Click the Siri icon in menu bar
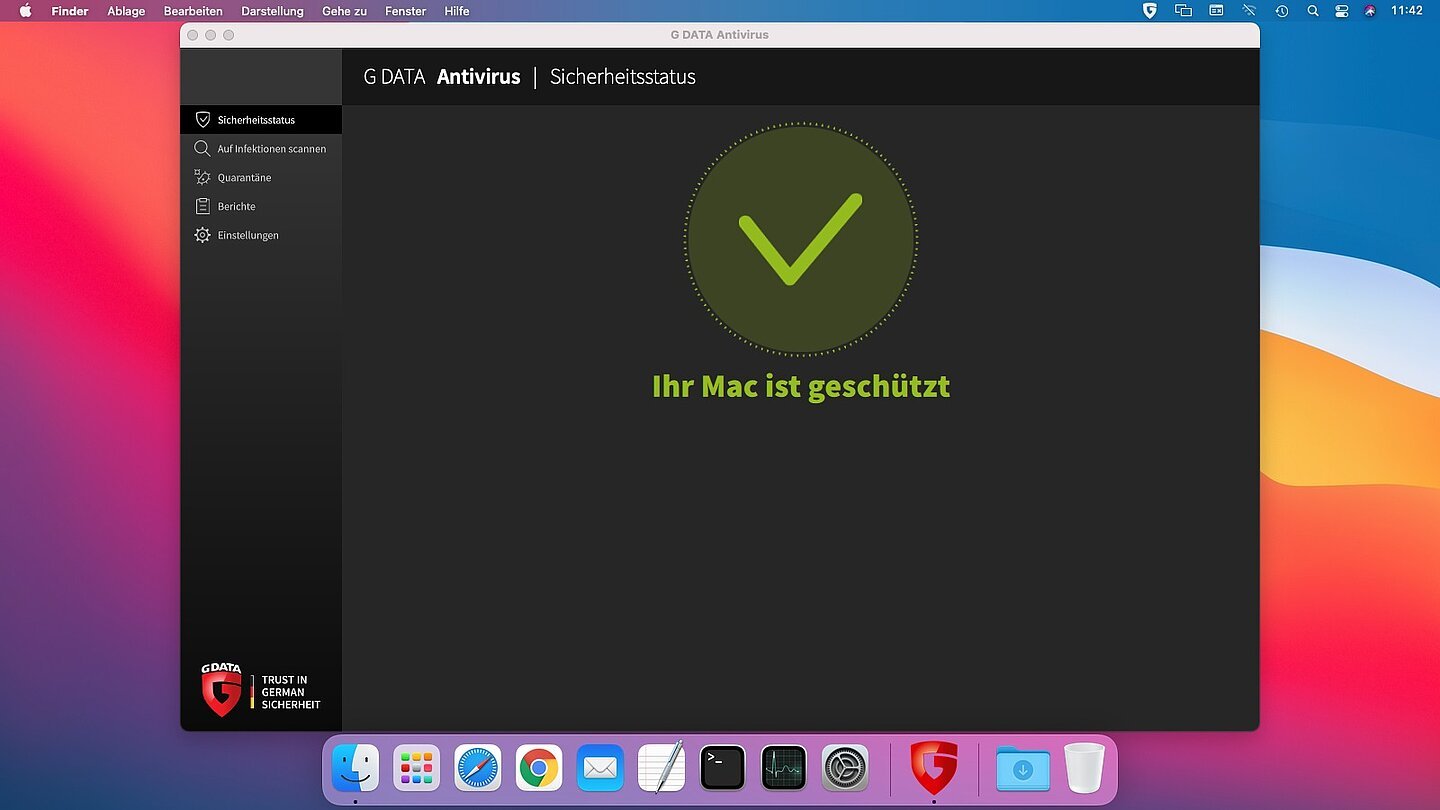This screenshot has height=810, width=1440. point(1370,11)
